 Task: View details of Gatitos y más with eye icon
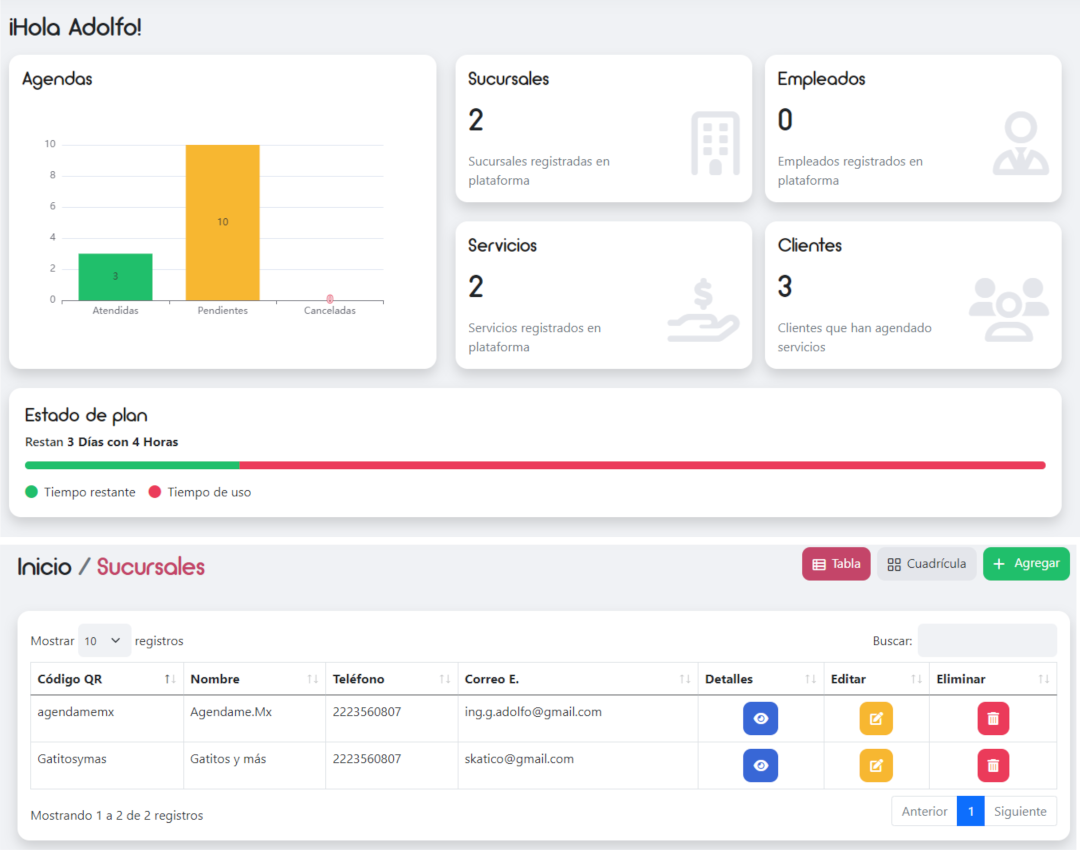click(x=760, y=765)
